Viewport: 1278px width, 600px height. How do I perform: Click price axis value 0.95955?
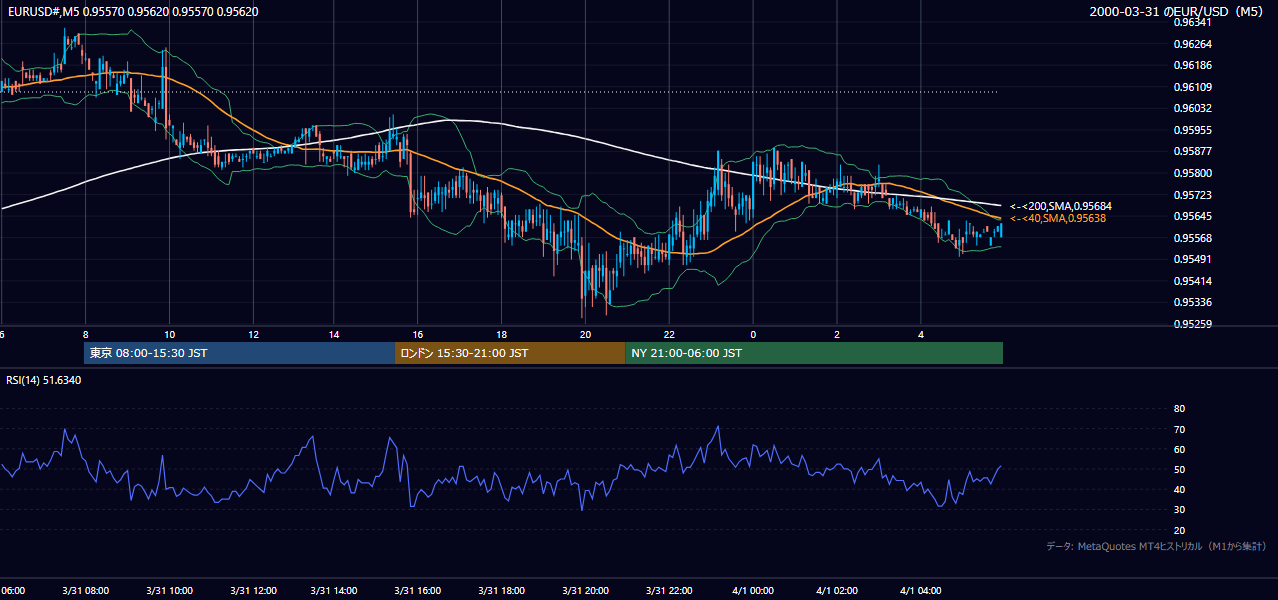coord(1192,130)
